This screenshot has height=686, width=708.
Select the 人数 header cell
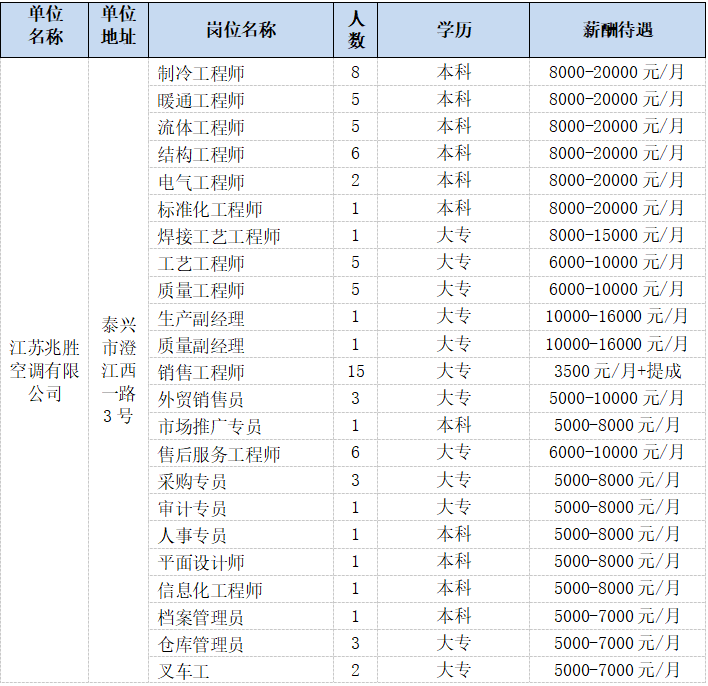(355, 30)
